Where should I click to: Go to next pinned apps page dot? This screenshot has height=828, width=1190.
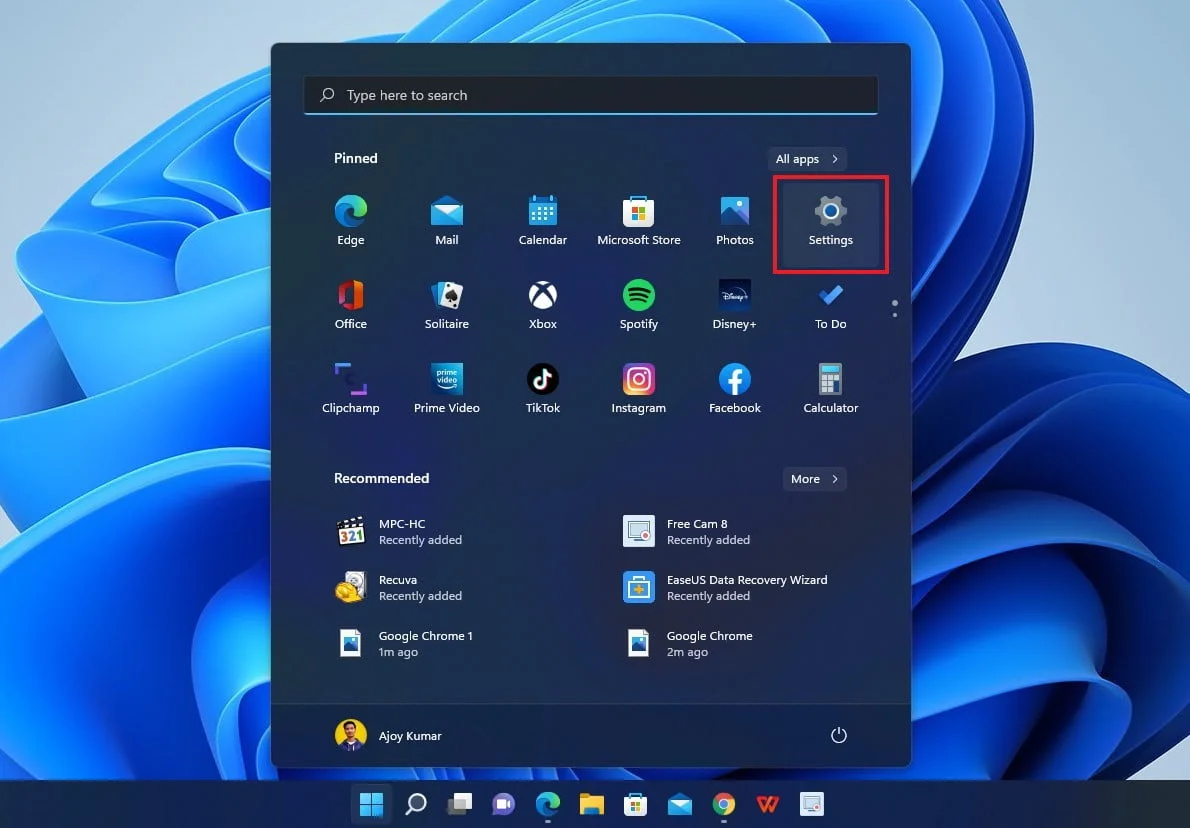pos(894,315)
